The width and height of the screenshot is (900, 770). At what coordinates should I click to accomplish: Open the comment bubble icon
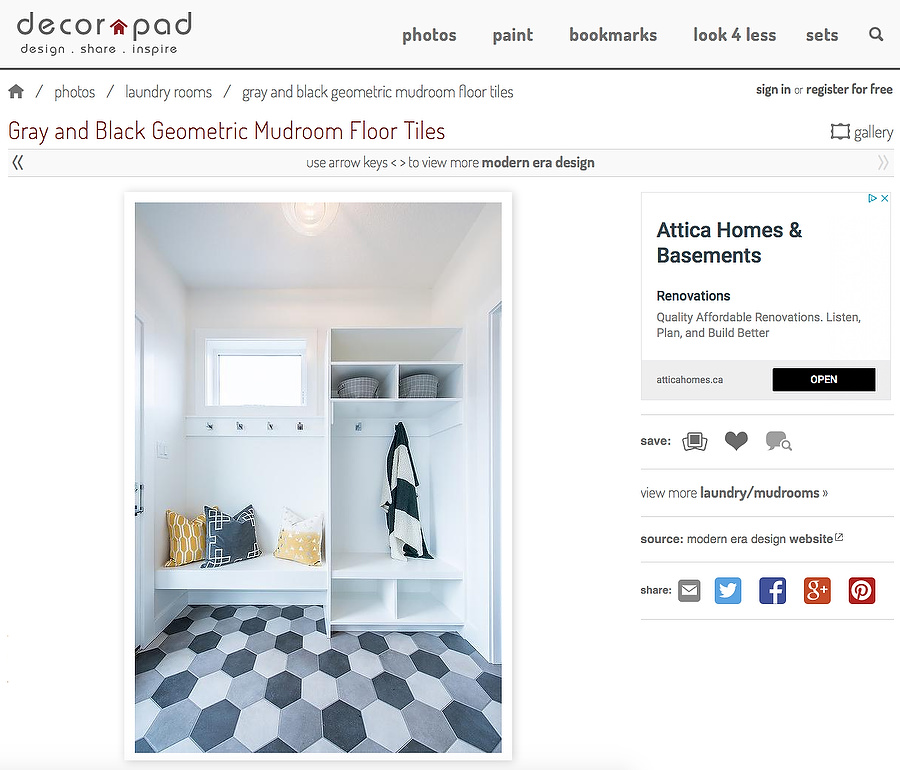tap(778, 441)
